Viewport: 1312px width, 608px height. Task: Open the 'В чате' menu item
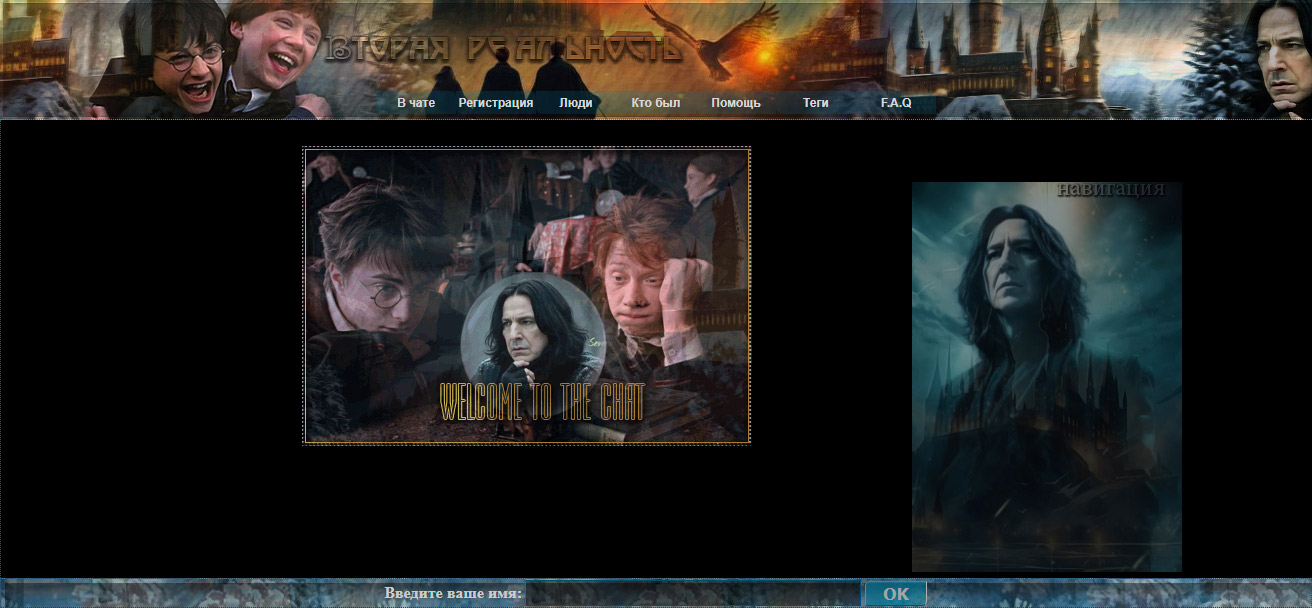(x=416, y=103)
